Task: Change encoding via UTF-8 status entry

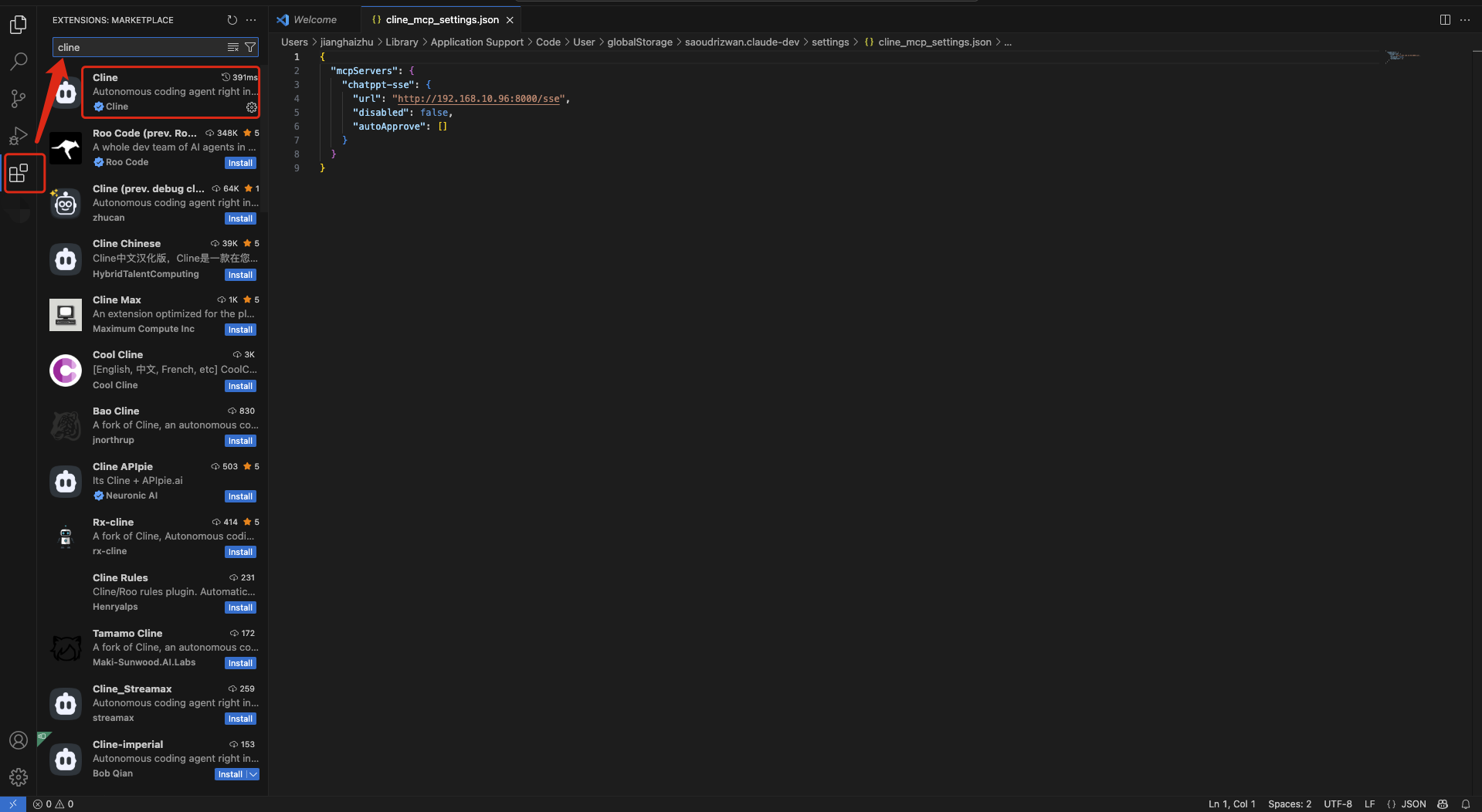Action: tap(1338, 804)
